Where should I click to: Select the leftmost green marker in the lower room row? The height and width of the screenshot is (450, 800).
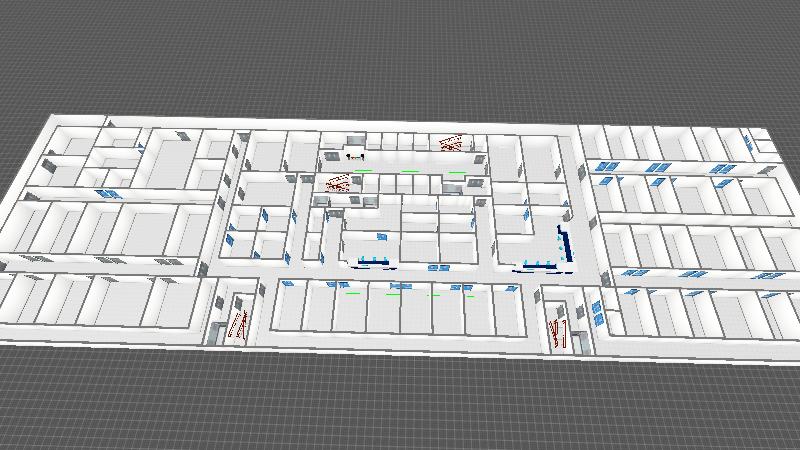point(352,294)
